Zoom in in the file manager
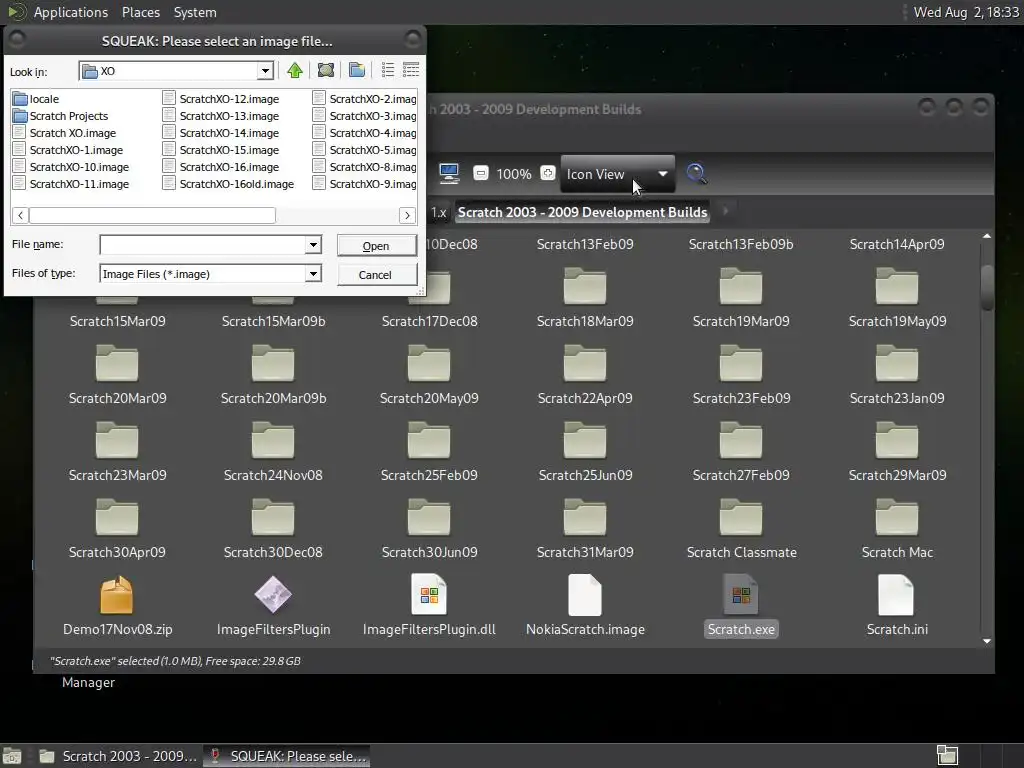This screenshot has height=768, width=1024. [548, 173]
